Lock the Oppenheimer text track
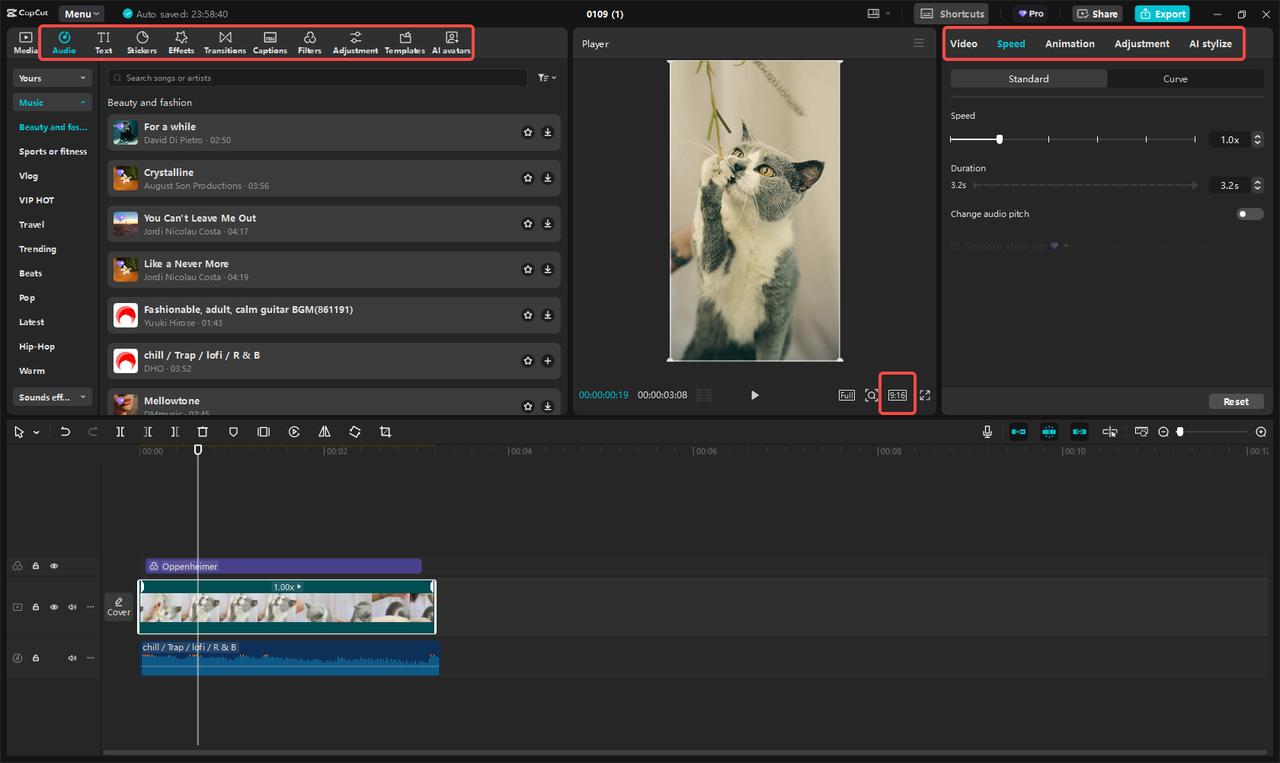The width and height of the screenshot is (1280, 763). point(35,565)
